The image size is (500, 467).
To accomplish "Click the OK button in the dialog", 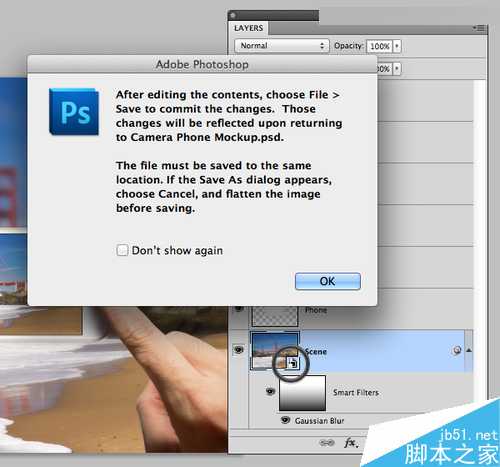I will (x=328, y=281).
